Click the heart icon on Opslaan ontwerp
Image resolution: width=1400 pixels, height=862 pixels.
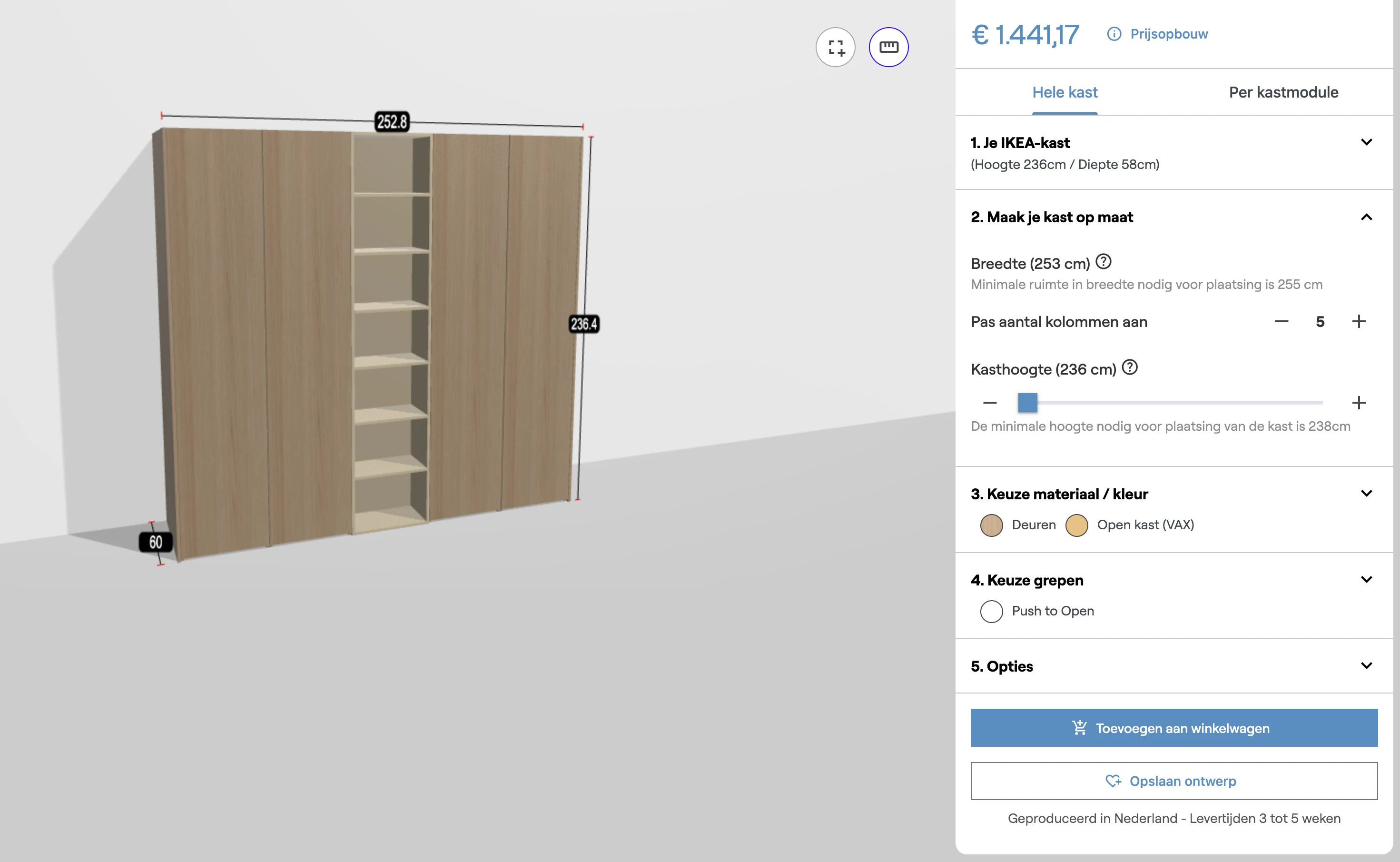click(x=1114, y=781)
